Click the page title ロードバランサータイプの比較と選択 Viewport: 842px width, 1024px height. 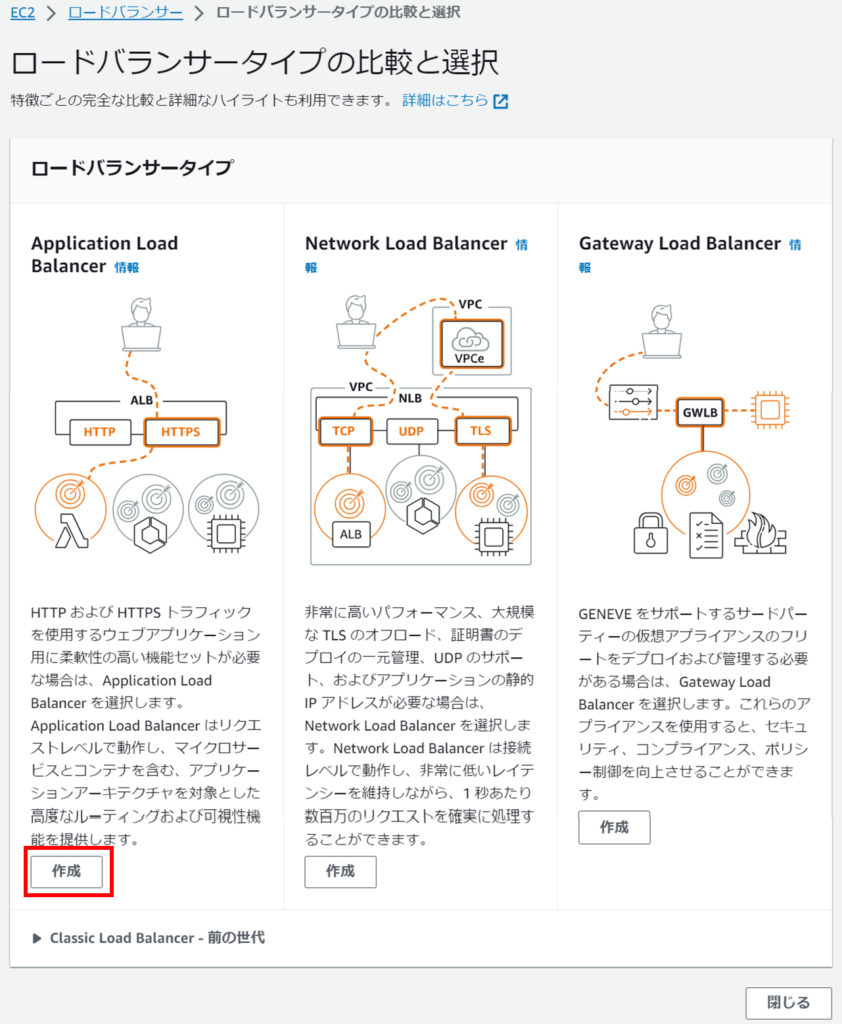click(x=255, y=63)
